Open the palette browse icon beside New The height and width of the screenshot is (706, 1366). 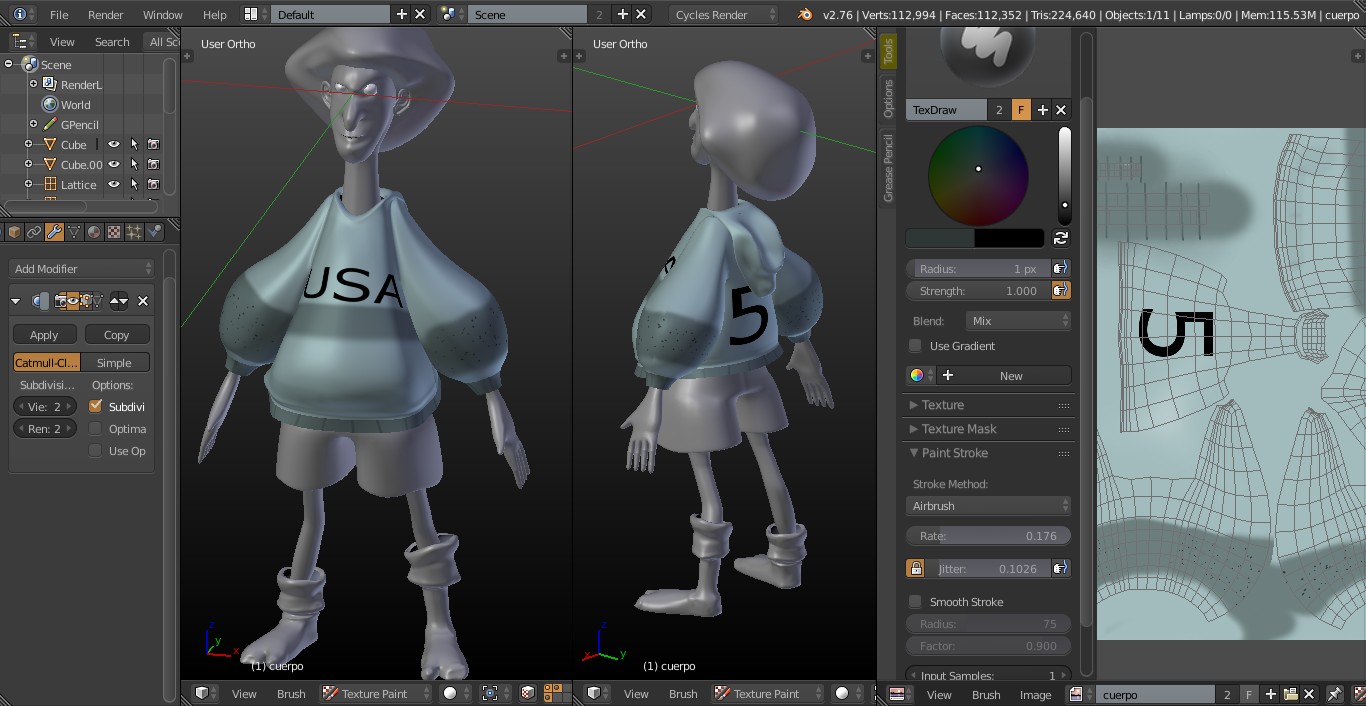[x=920, y=375]
